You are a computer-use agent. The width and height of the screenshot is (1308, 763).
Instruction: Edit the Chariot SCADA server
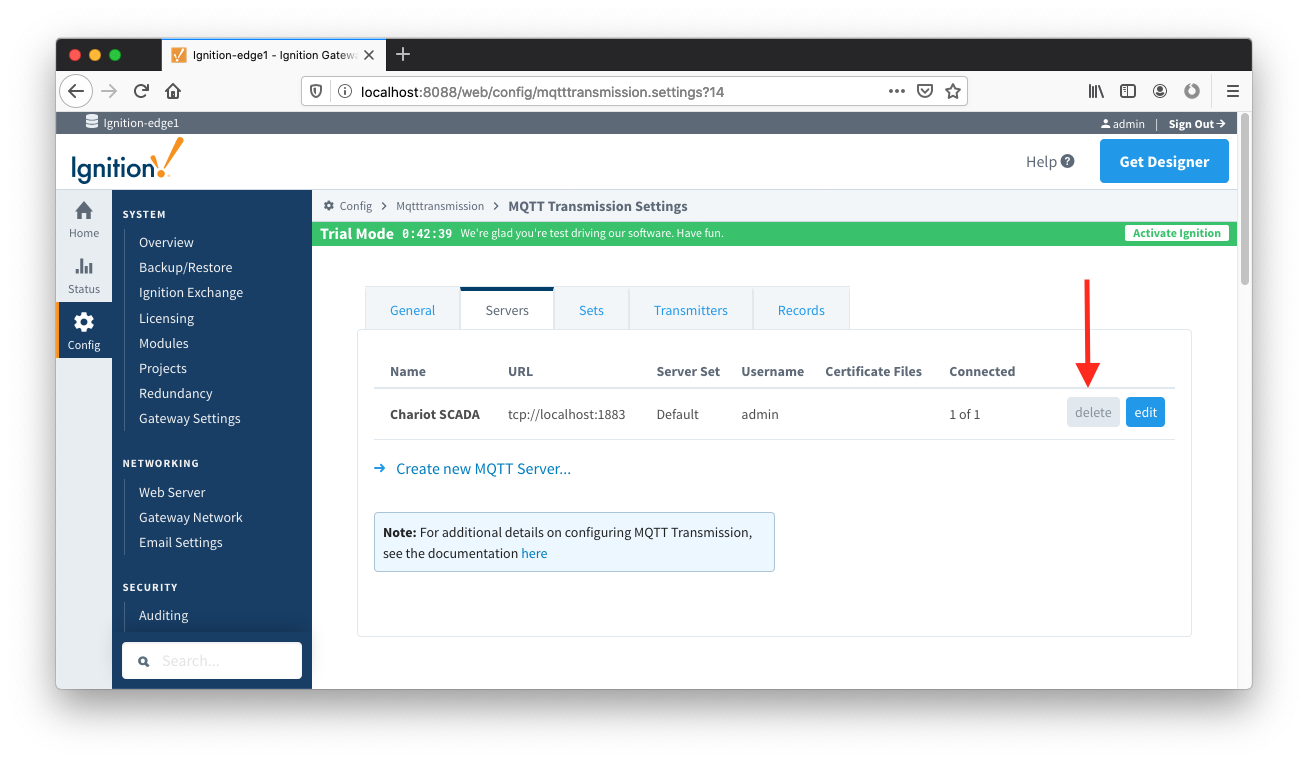pos(1145,412)
